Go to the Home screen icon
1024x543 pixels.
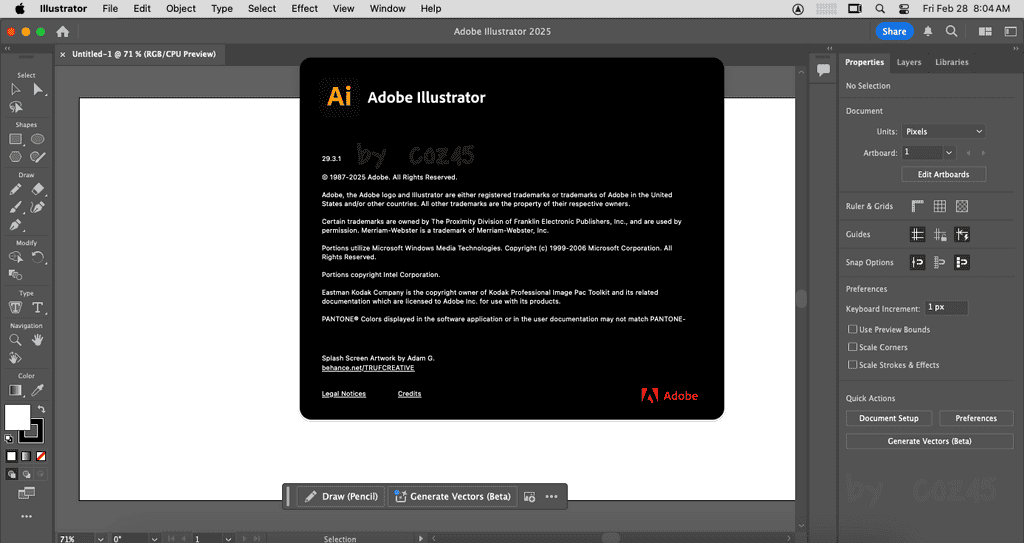click(x=63, y=31)
